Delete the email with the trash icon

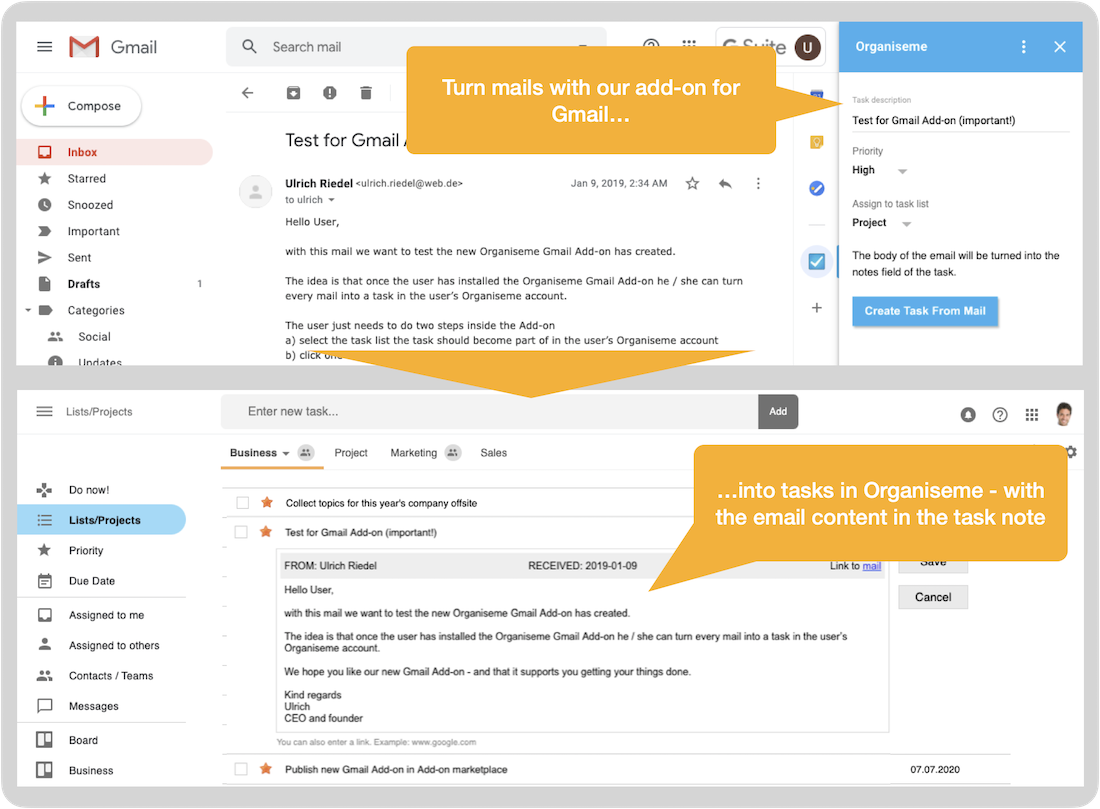(366, 92)
